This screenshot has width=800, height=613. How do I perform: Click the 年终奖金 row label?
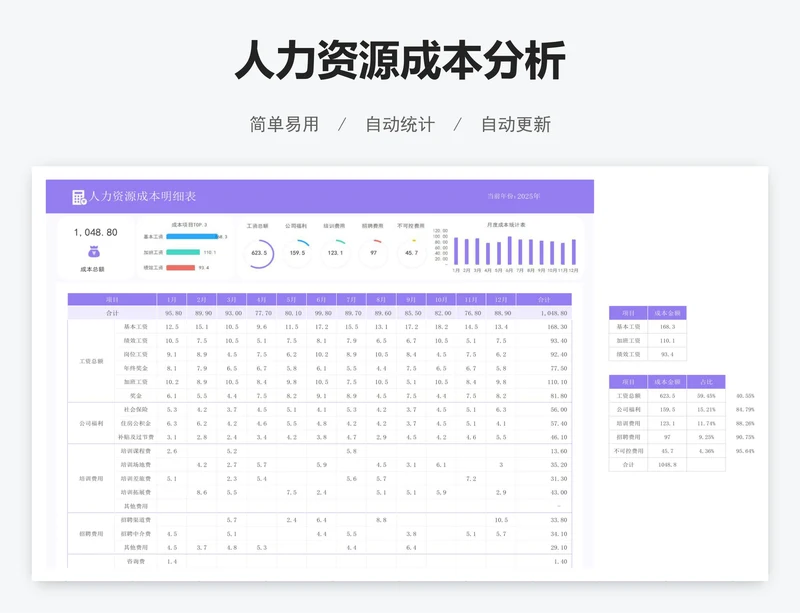pyautogui.click(x=136, y=368)
